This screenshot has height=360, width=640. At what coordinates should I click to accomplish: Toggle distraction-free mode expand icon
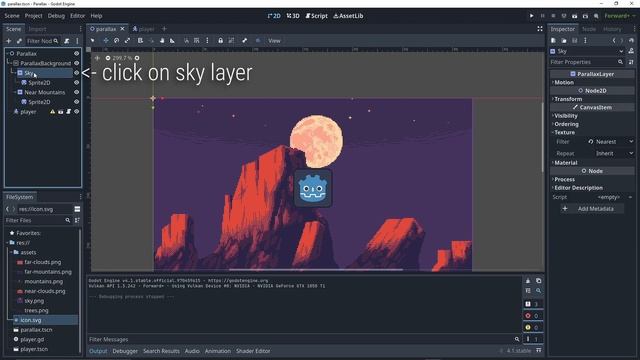(540, 29)
